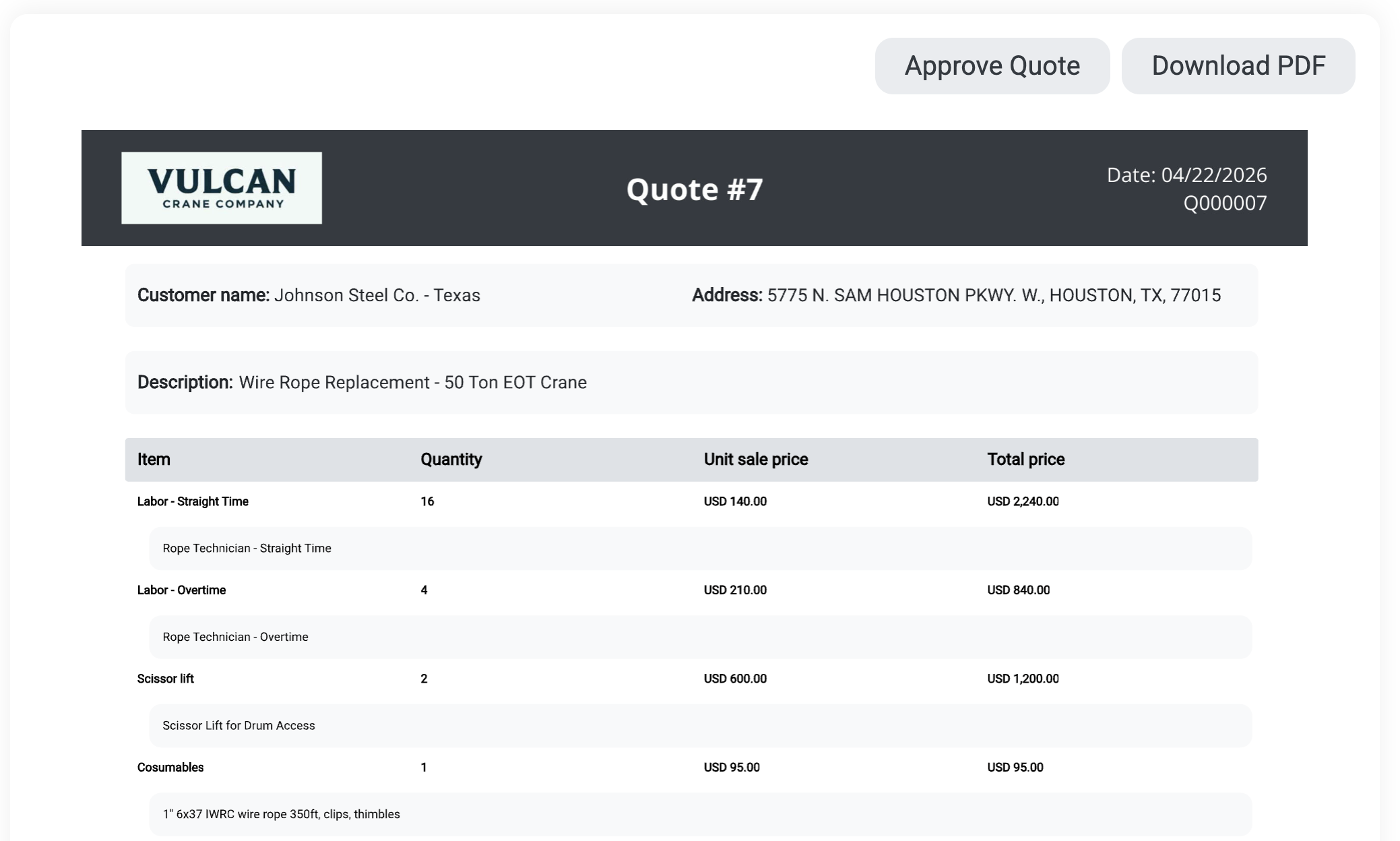
Task: Select the Houston address text
Action: (x=994, y=295)
